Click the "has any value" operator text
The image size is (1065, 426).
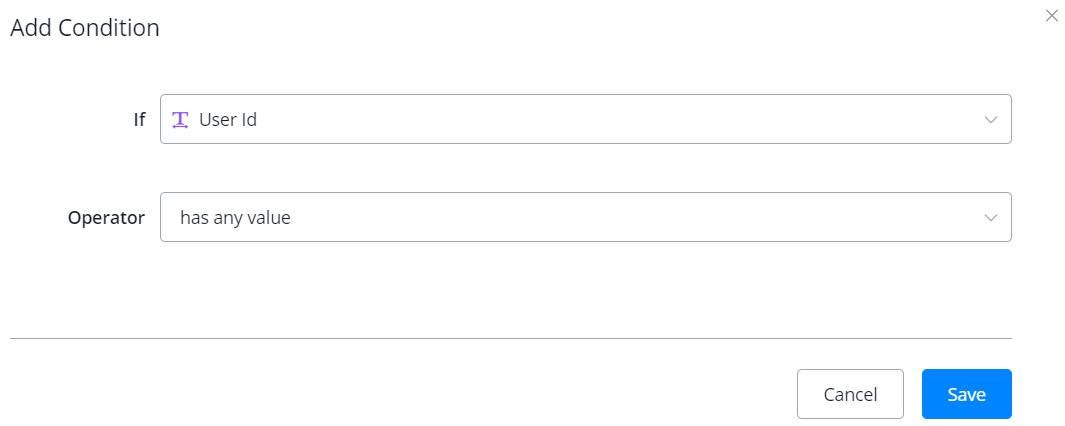tap(235, 217)
